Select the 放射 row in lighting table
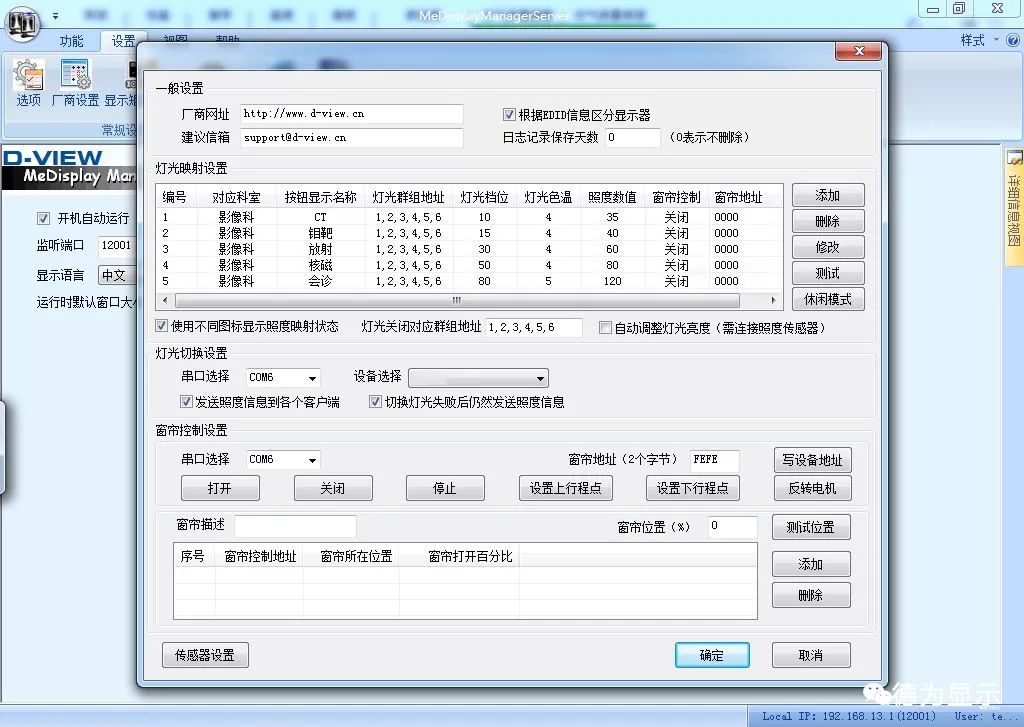The image size is (1024, 727). [469, 249]
